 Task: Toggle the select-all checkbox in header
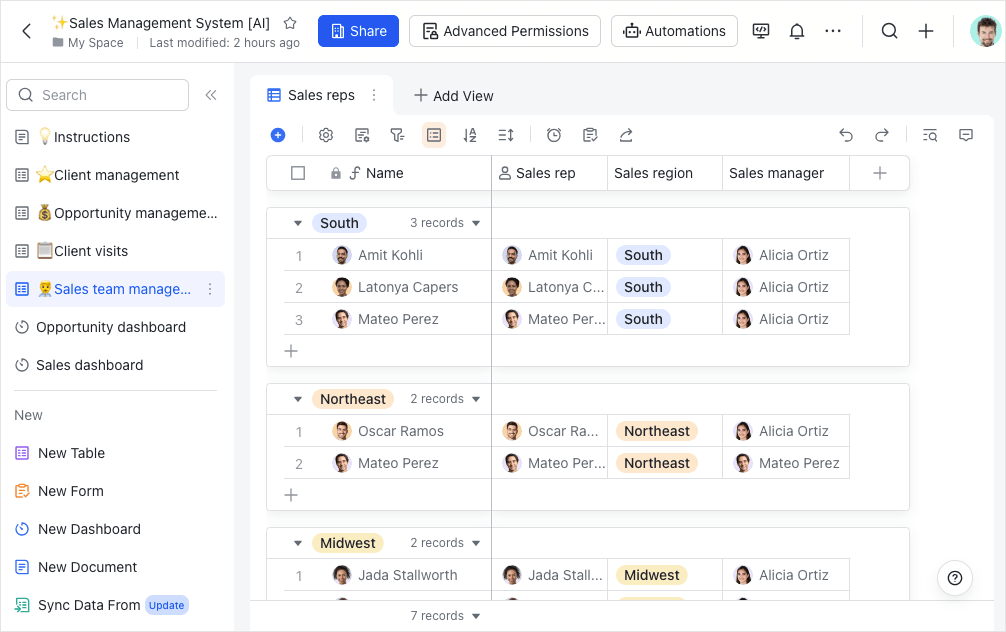coord(298,173)
